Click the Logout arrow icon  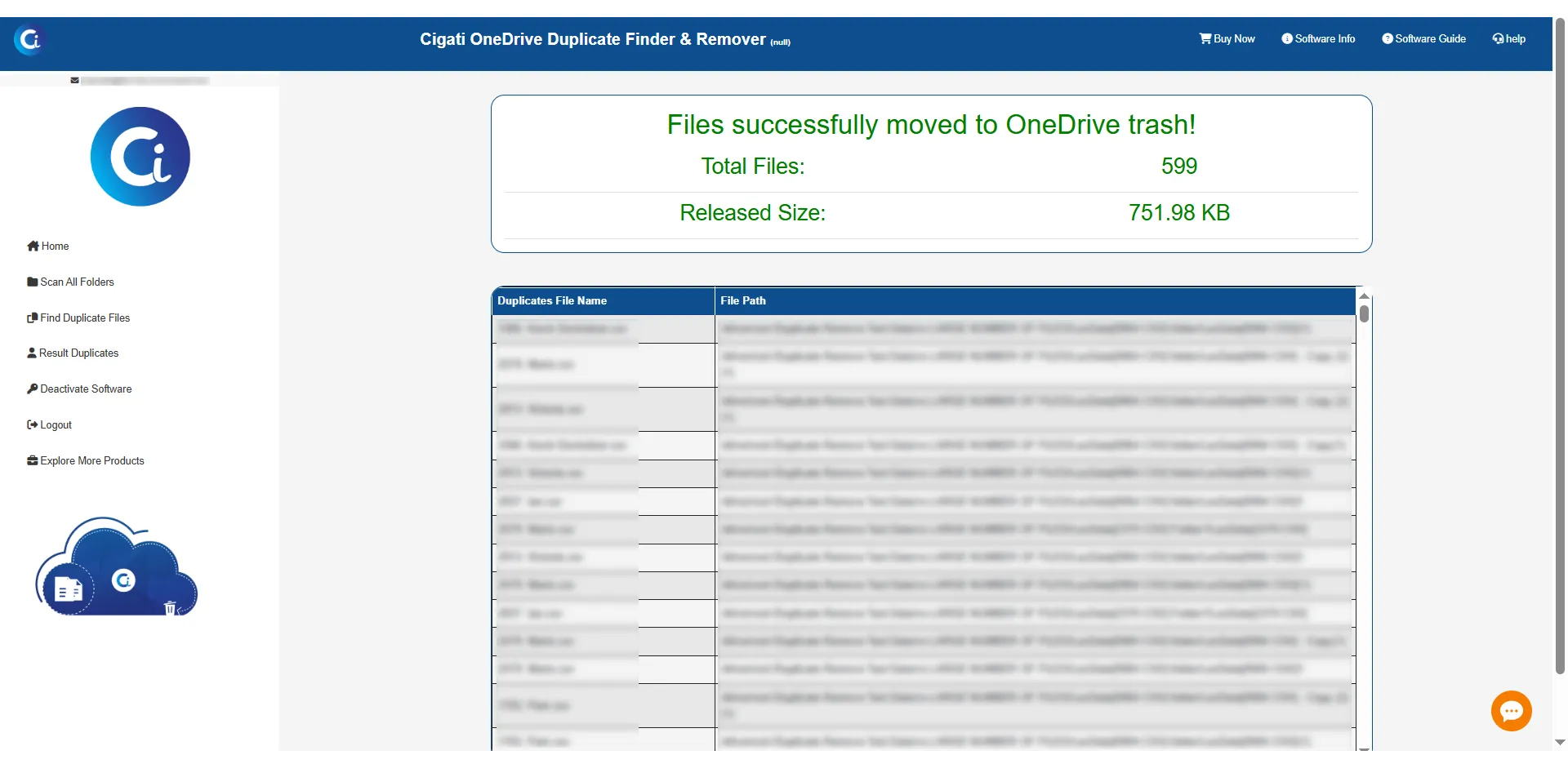coord(33,424)
